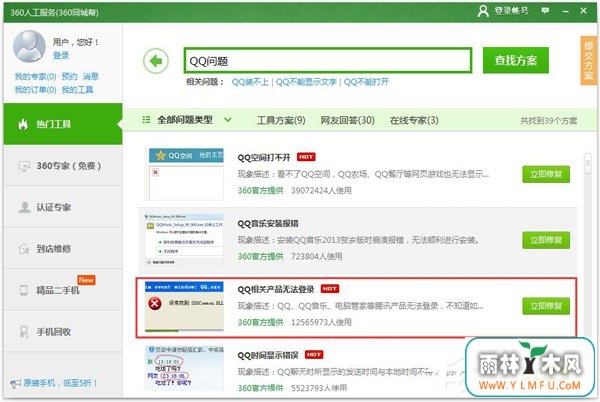Switch to 网友回答(30) tab

pos(347,120)
